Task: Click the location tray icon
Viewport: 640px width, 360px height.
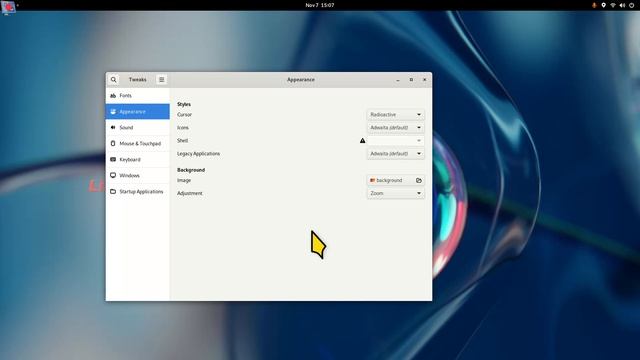Action: pos(604,5)
